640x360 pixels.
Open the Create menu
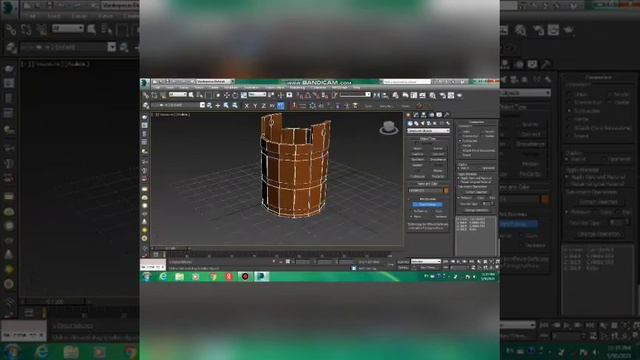point(214,88)
